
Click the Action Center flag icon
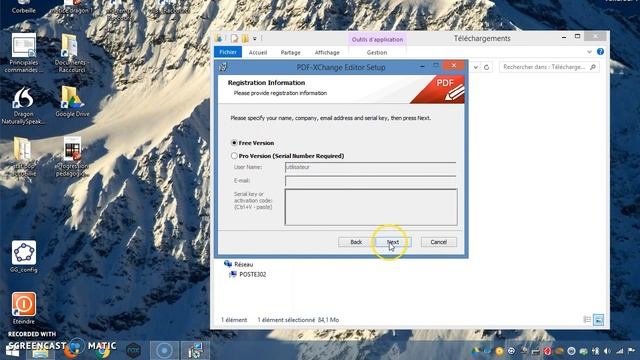click(632, 351)
